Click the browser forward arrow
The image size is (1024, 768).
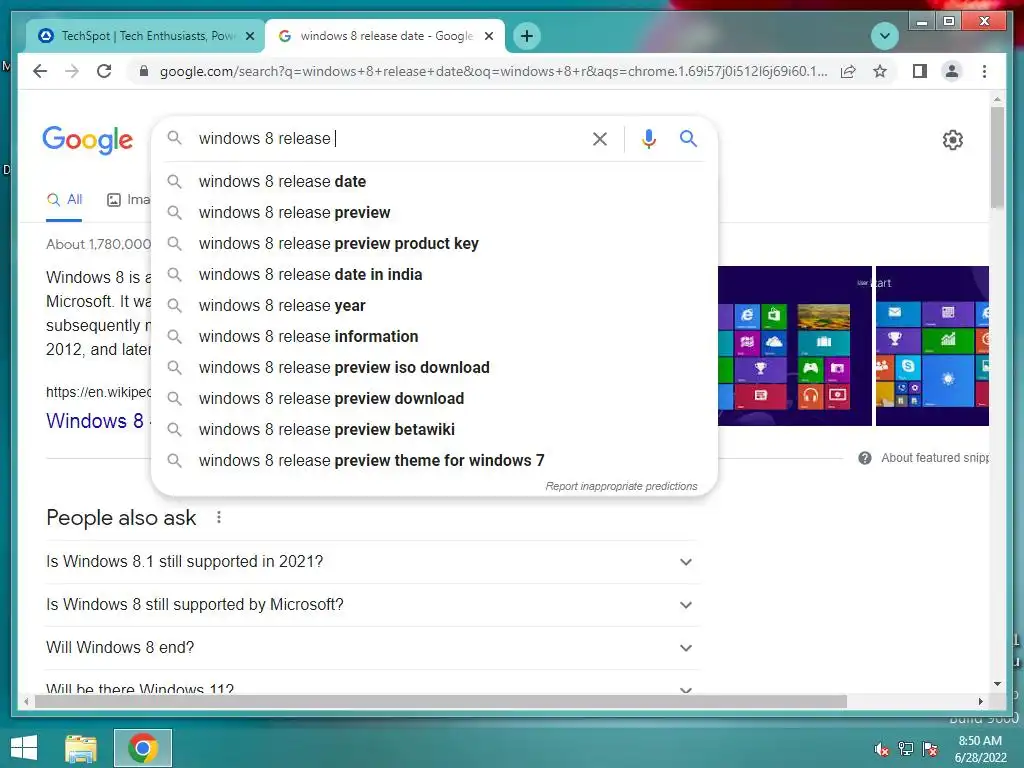[x=72, y=71]
